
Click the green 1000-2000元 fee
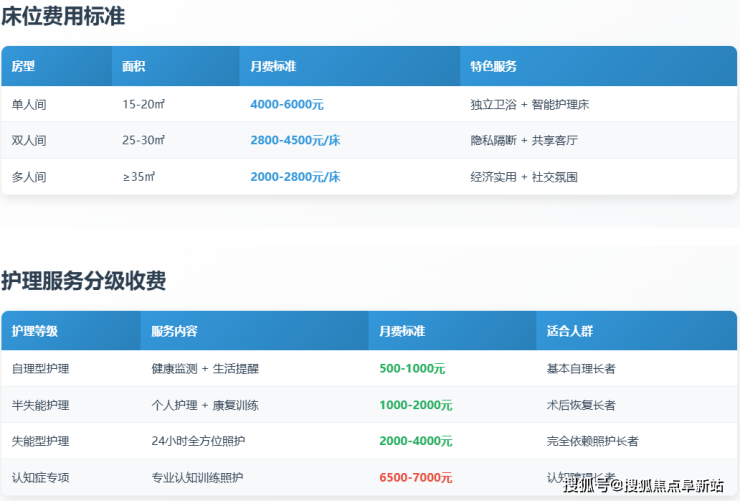(x=416, y=405)
